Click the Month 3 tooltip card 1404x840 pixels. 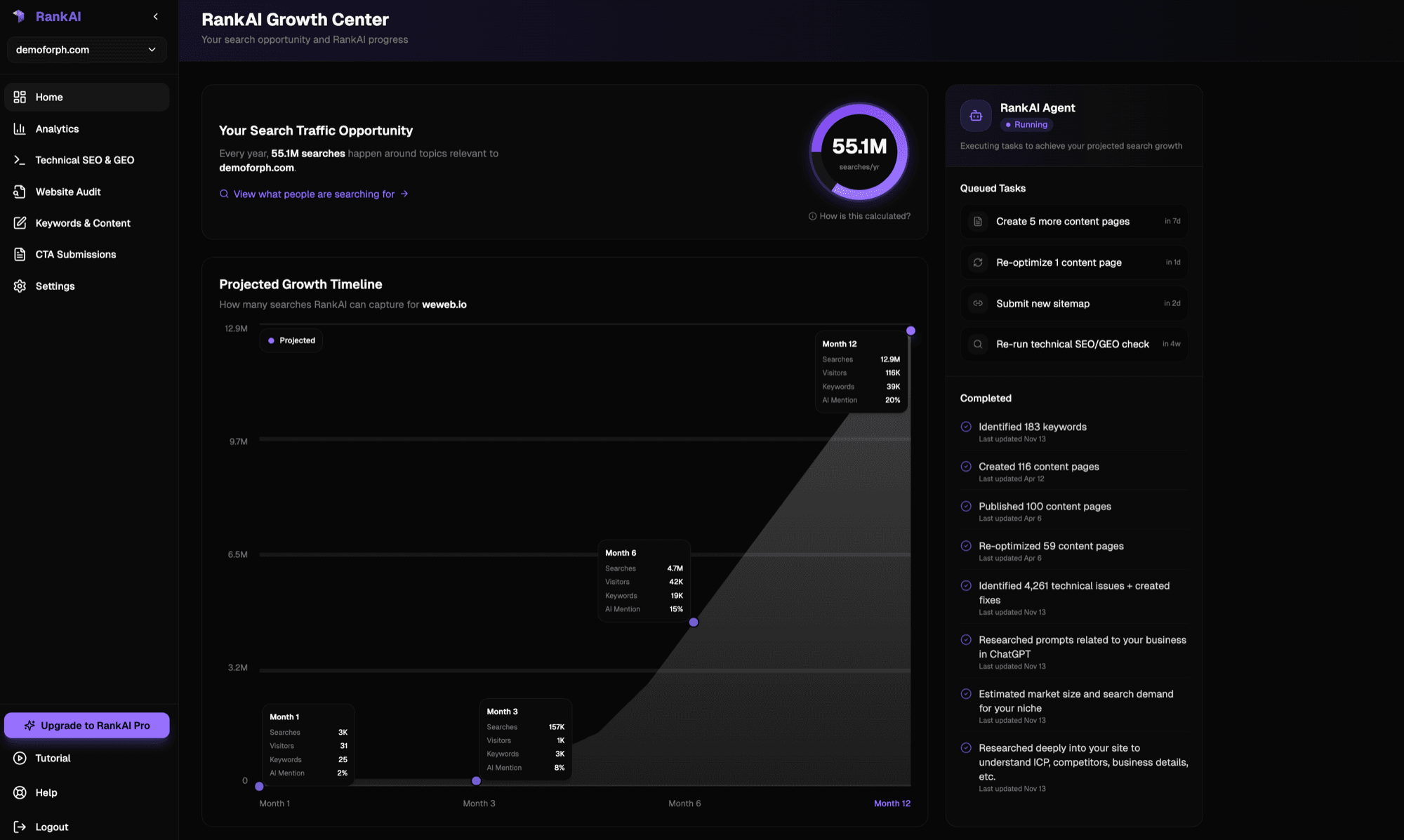click(x=526, y=739)
